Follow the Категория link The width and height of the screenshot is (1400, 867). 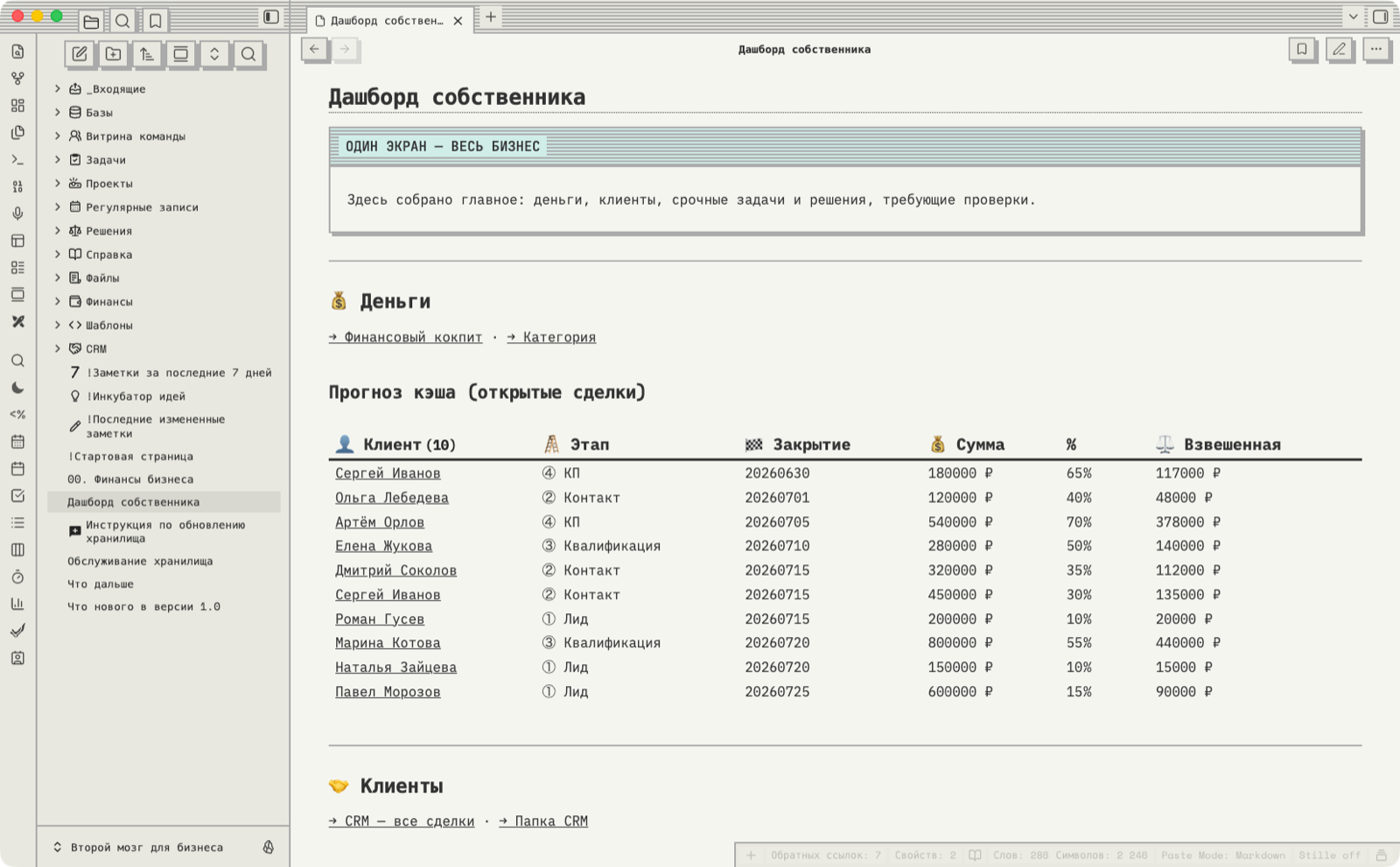point(551,338)
